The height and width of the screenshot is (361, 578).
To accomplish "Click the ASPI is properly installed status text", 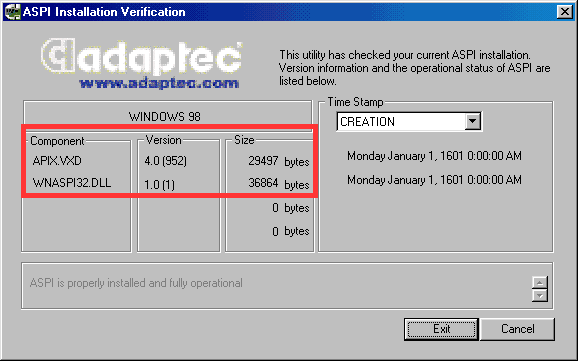I will [136, 283].
